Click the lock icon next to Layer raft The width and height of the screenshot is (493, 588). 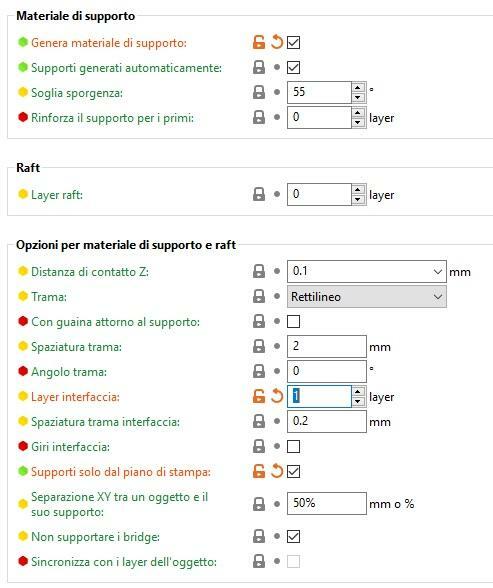pyautogui.click(x=259, y=194)
